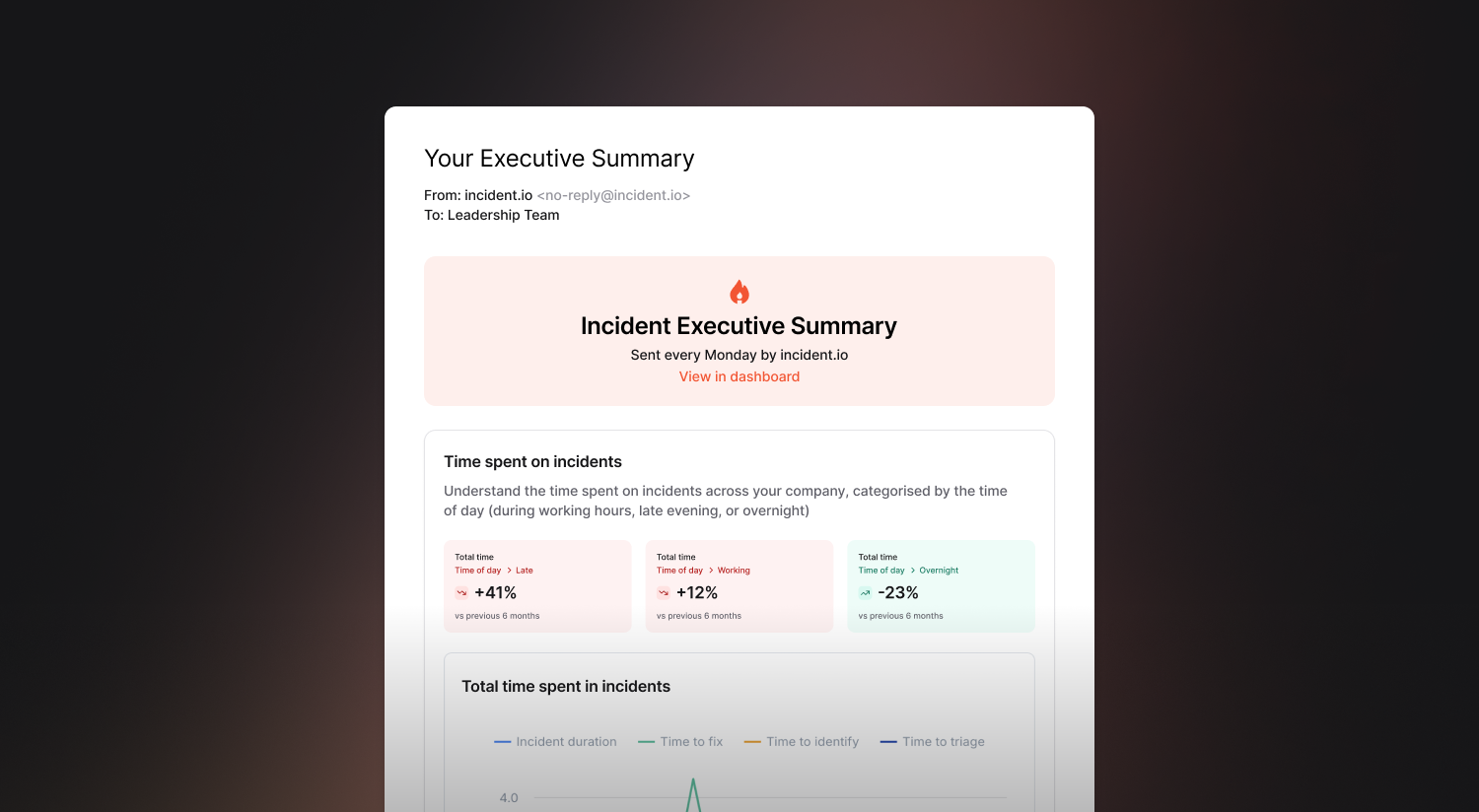
Task: Toggle the Time to triage legend series
Action: click(x=933, y=742)
